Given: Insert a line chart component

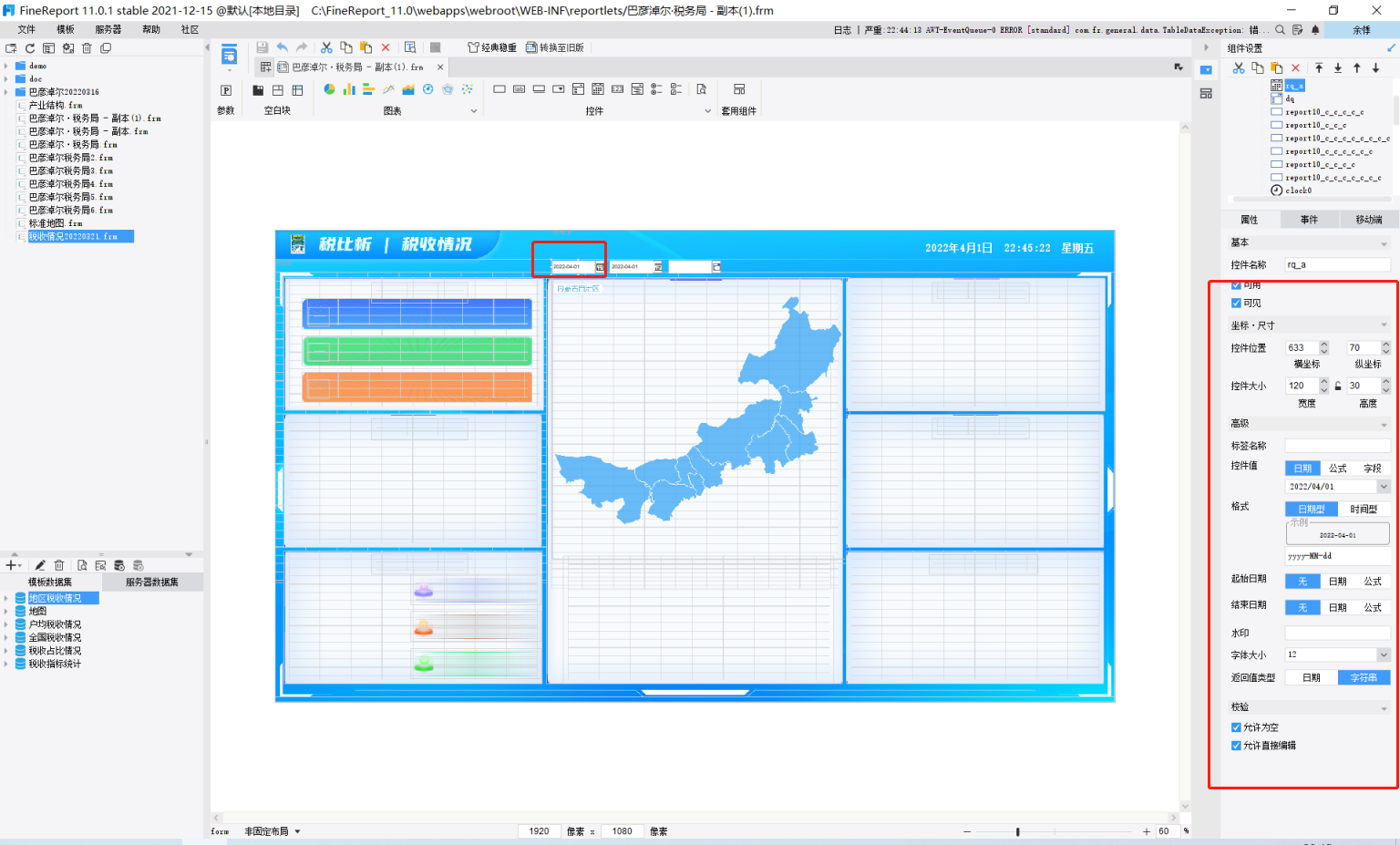Looking at the screenshot, I should [388, 89].
